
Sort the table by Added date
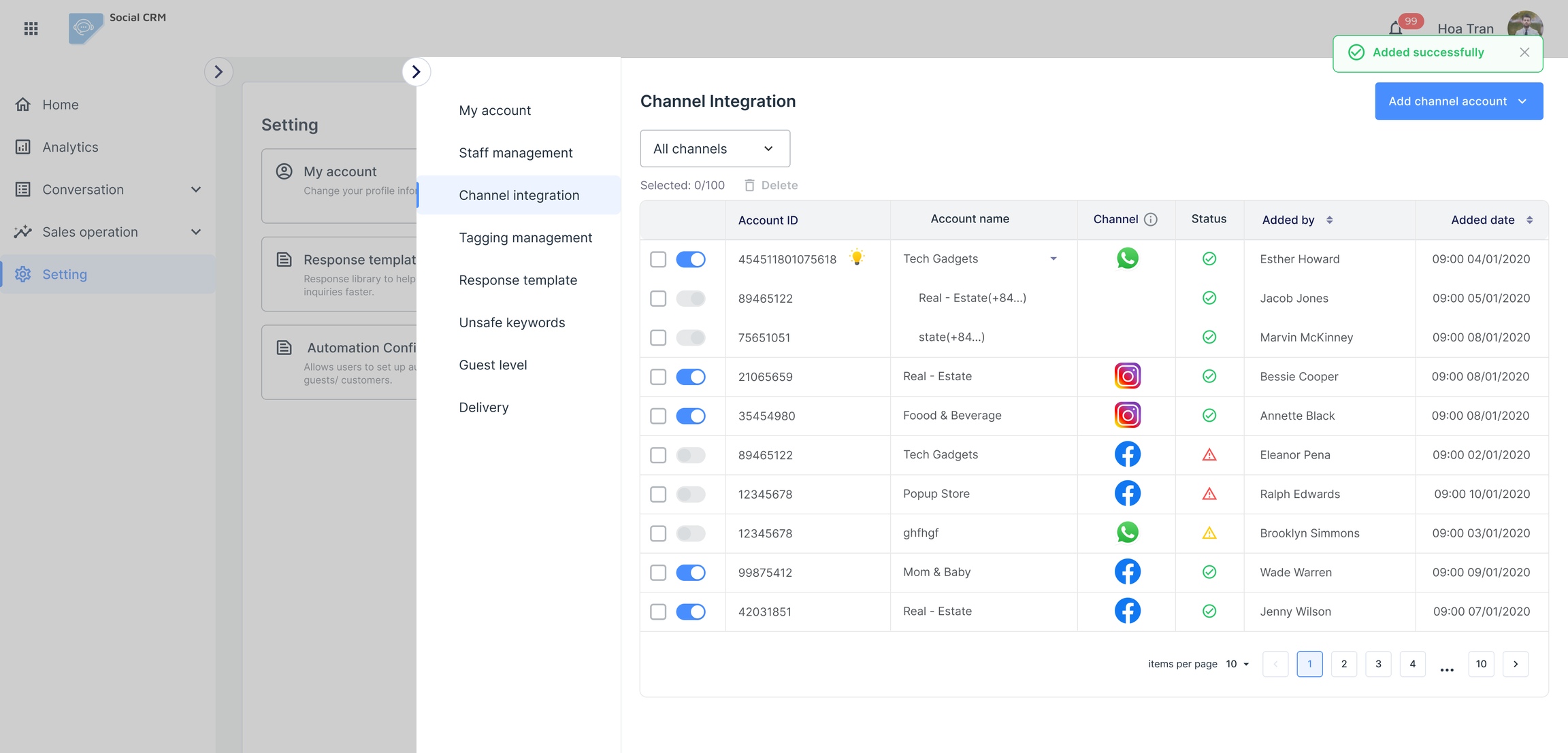[1529, 220]
